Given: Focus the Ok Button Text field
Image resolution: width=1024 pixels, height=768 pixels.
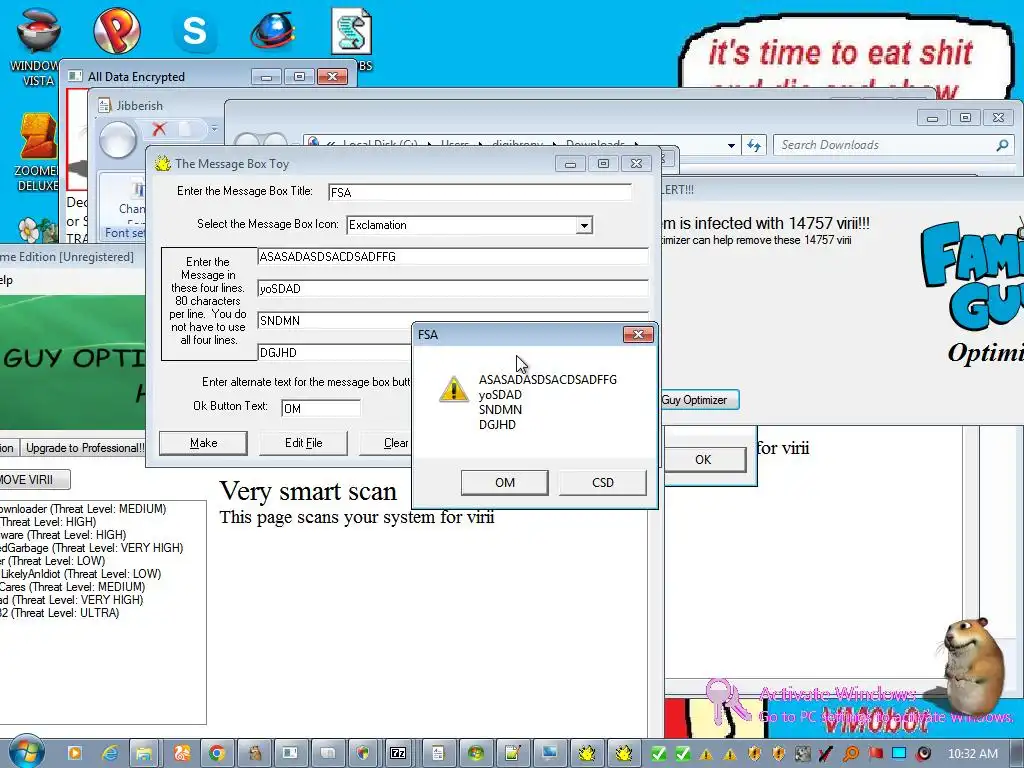Looking at the screenshot, I should click(321, 408).
